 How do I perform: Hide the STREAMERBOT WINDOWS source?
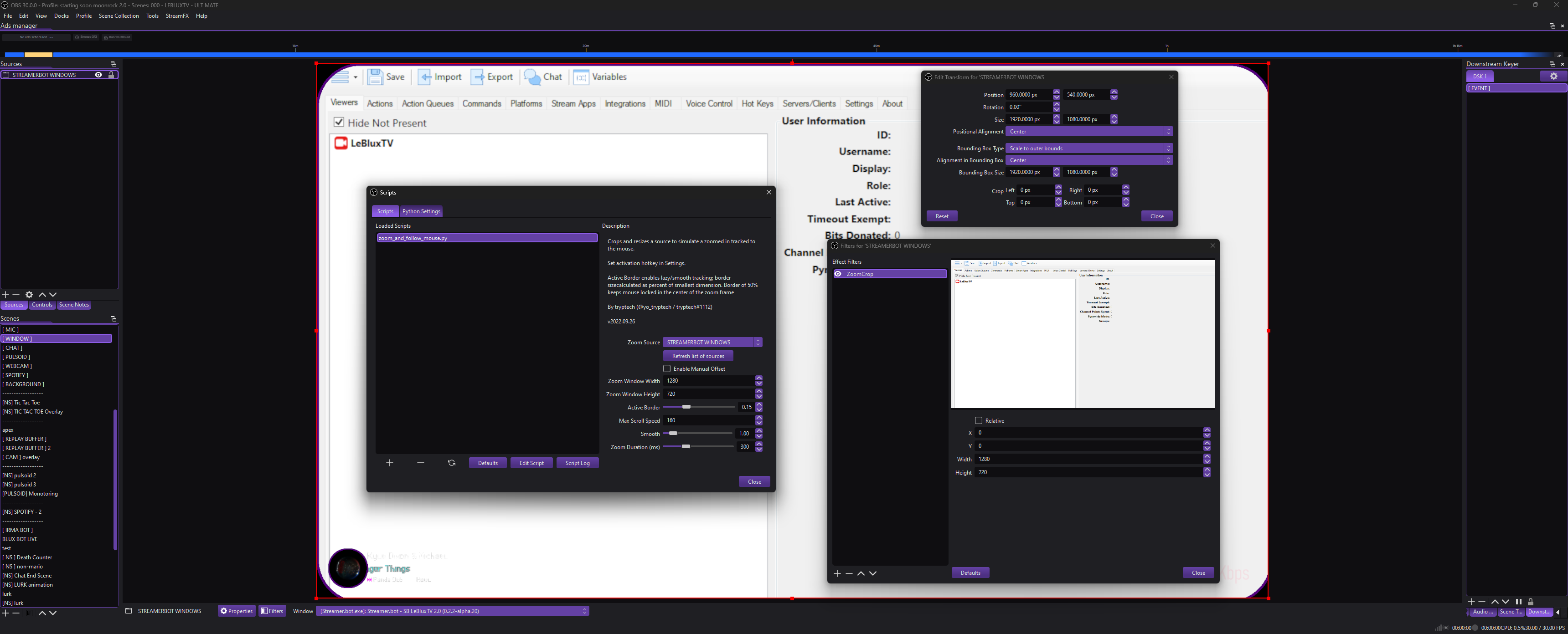[98, 75]
